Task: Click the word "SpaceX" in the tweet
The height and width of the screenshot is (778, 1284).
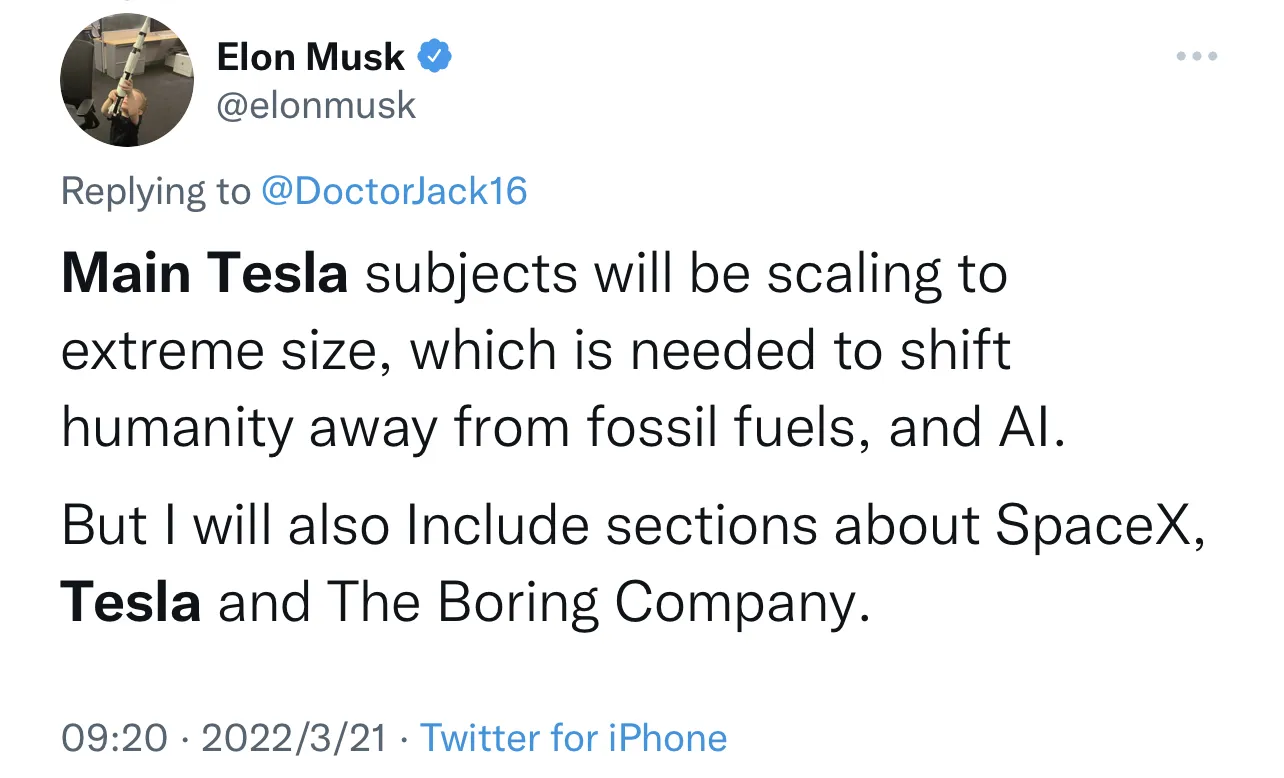Action: 1095,526
